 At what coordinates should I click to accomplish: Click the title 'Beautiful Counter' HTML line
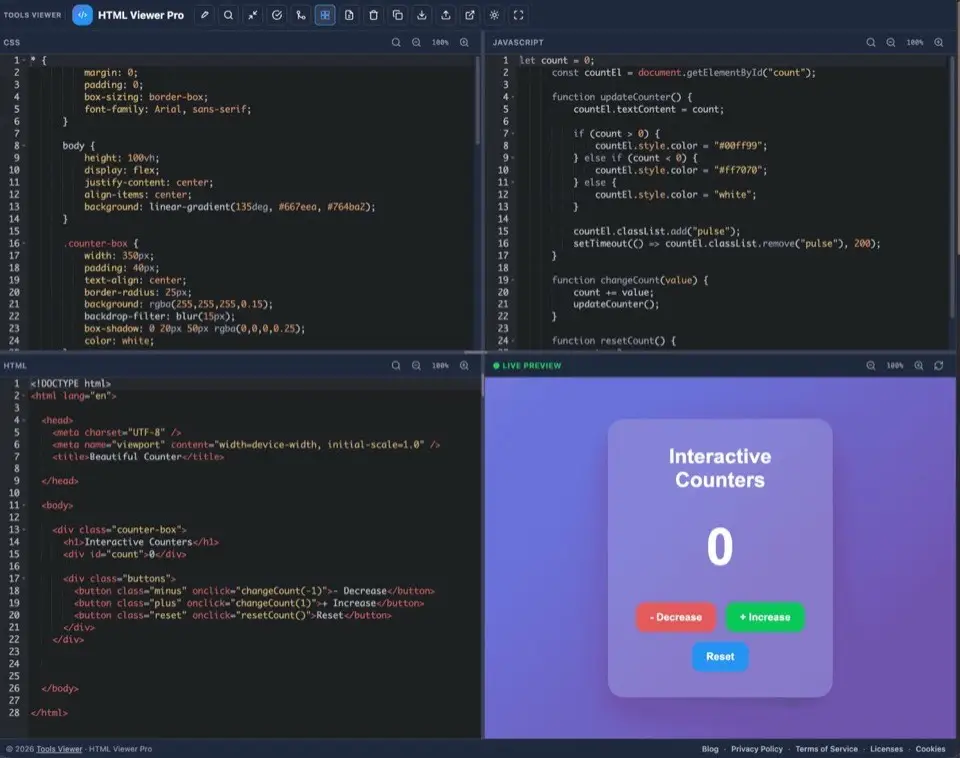tap(138, 457)
